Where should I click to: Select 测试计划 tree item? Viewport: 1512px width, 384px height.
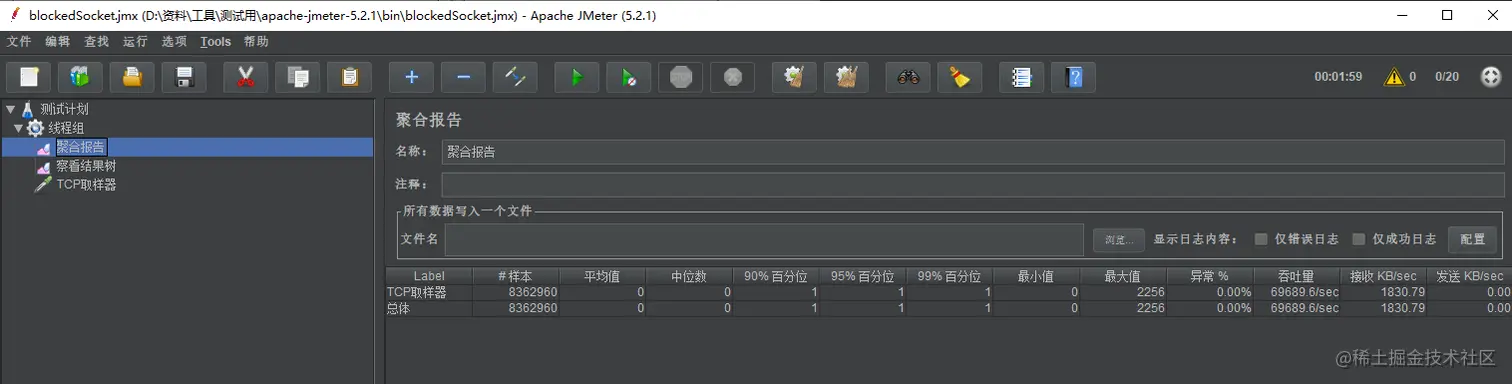[x=65, y=109]
